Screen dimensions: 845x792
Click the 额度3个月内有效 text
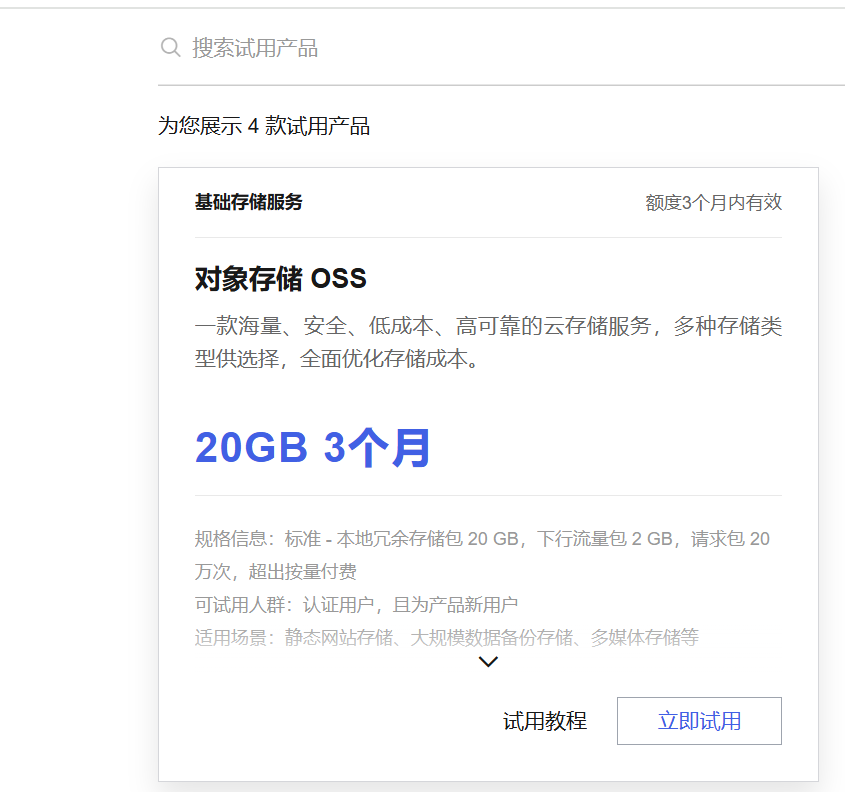[714, 203]
